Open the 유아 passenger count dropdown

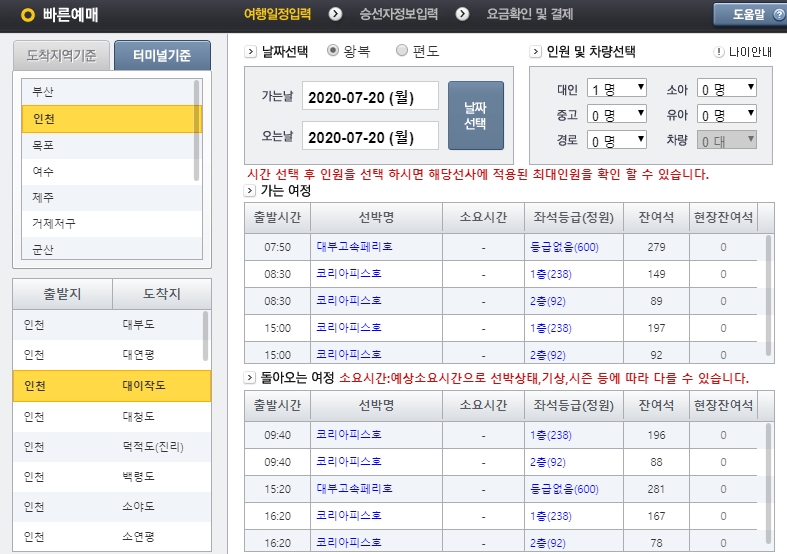coord(727,114)
